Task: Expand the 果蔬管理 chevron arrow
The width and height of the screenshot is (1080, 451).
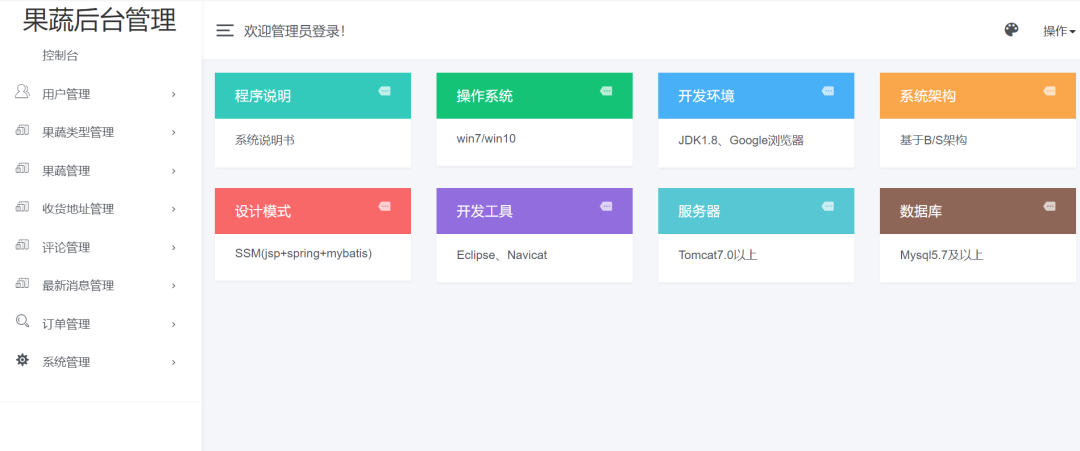Action: click(174, 171)
